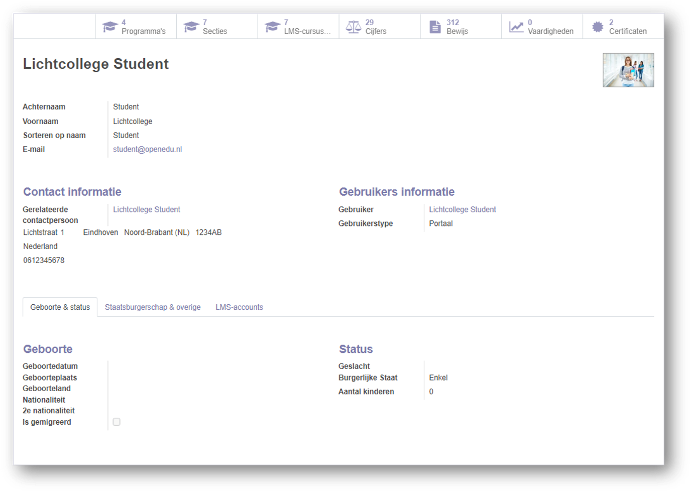Select the Geboorte & status tab
Screen dimensions: 690x491
pos(60,307)
